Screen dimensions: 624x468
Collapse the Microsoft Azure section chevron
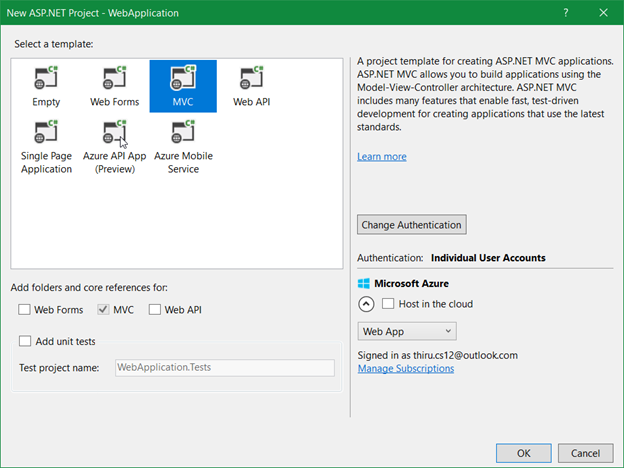pos(366,304)
